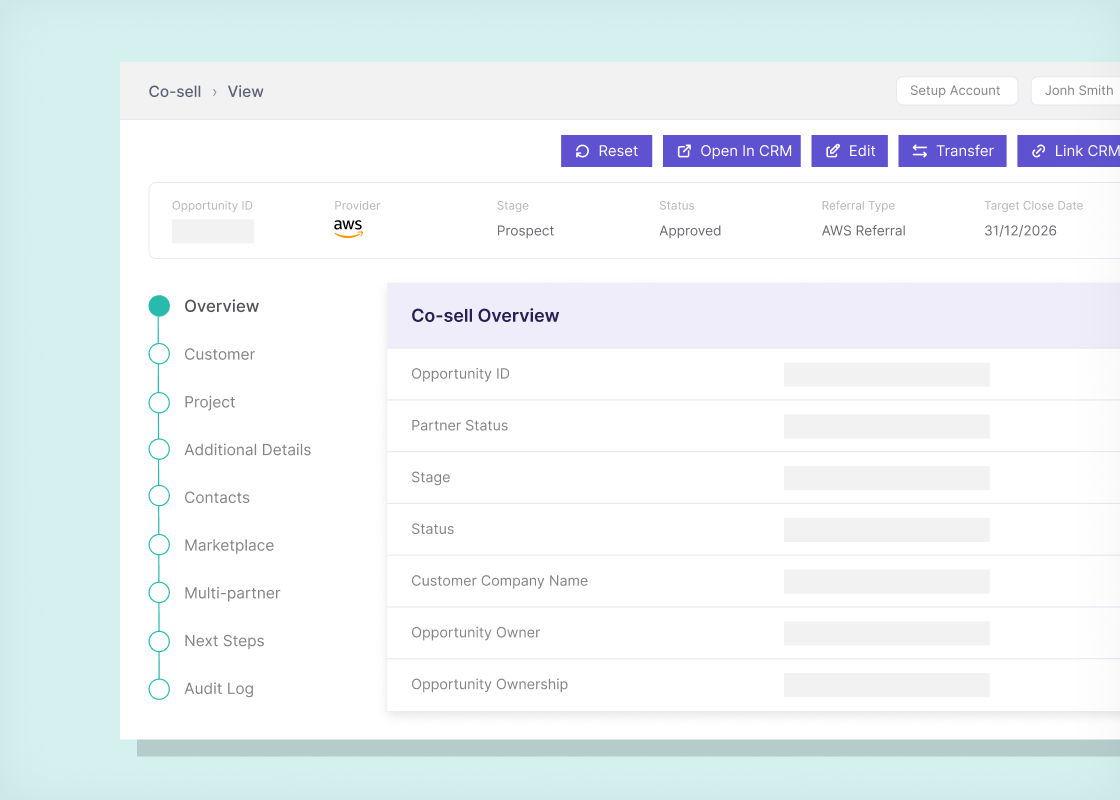This screenshot has width=1120, height=800.
Task: Click the Reset circular arrow icon
Action: [582, 151]
